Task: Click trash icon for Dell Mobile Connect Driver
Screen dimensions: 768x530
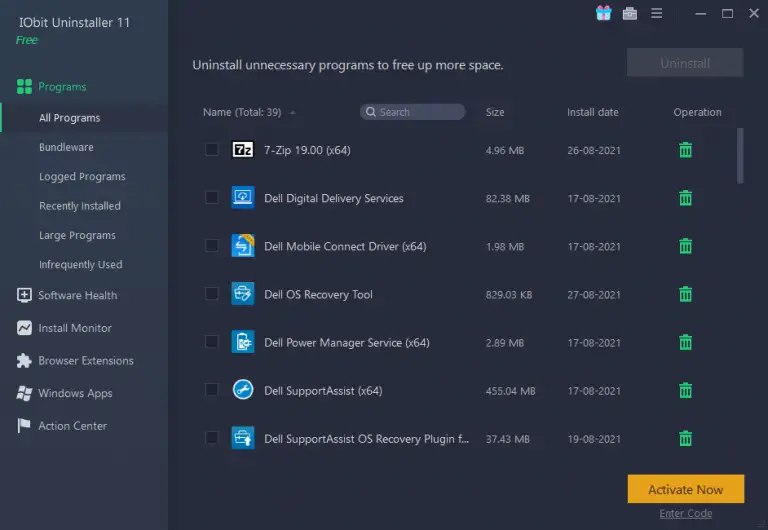Action: [x=686, y=246]
